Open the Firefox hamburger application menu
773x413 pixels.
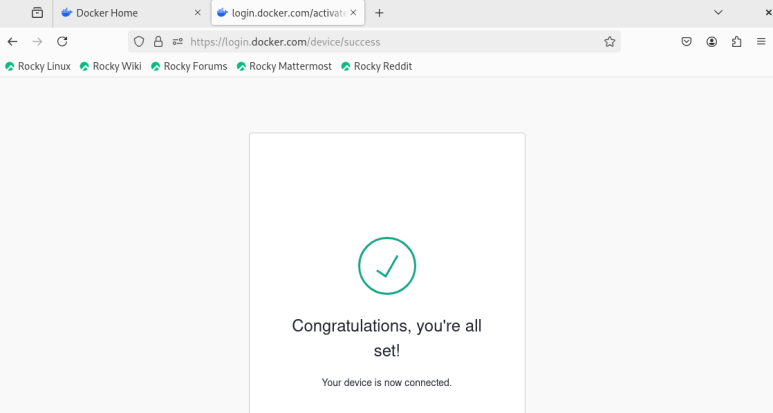click(x=761, y=42)
